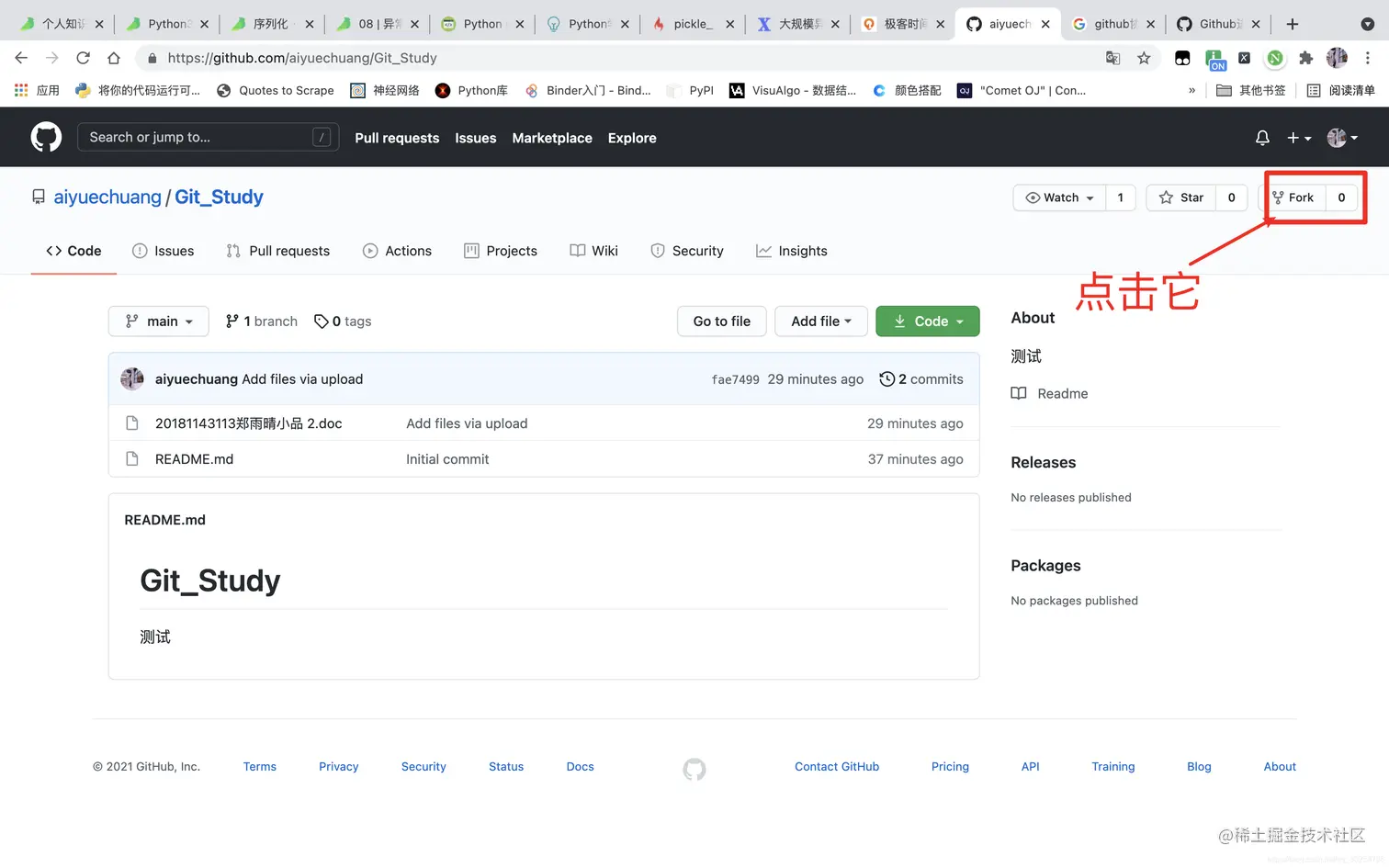Screen dimensions: 1389x868
Task: Click the browser address bar URL
Action: point(302,58)
